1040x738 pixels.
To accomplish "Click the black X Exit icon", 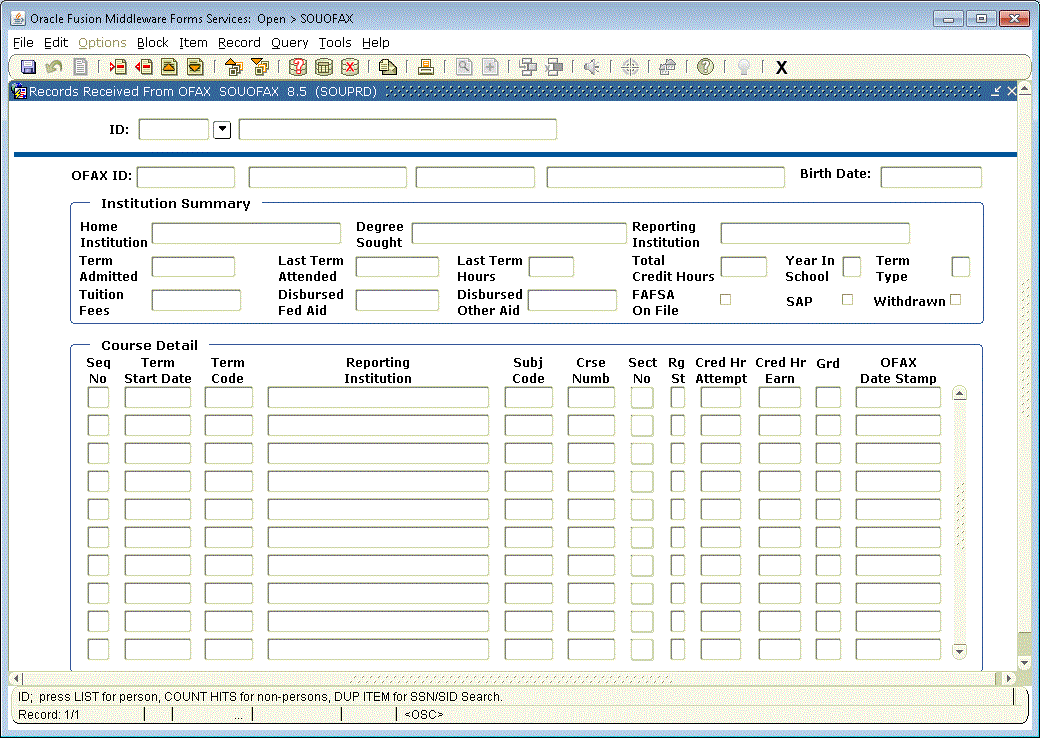I will [x=782, y=67].
